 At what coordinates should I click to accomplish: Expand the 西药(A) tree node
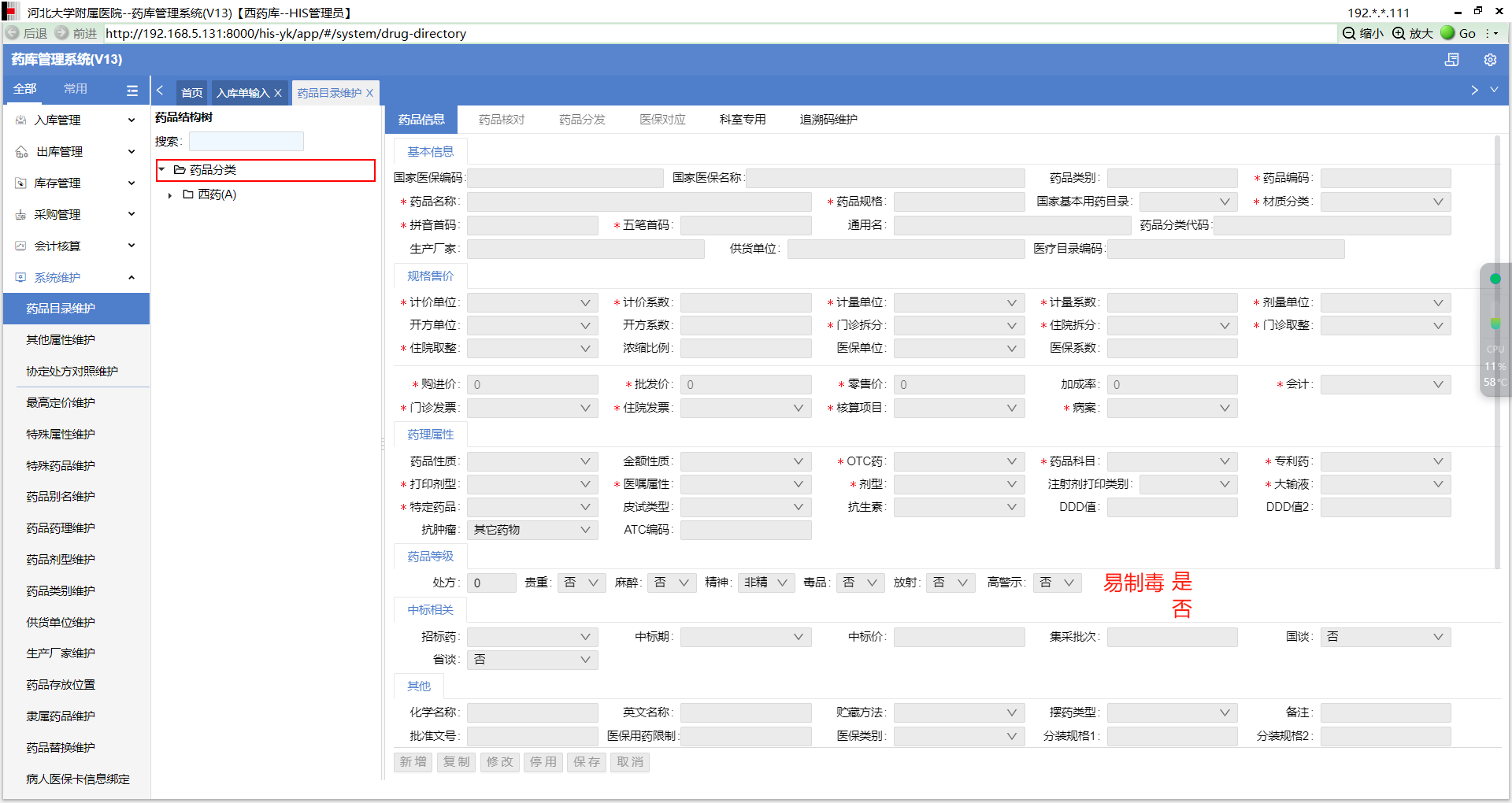pos(170,195)
